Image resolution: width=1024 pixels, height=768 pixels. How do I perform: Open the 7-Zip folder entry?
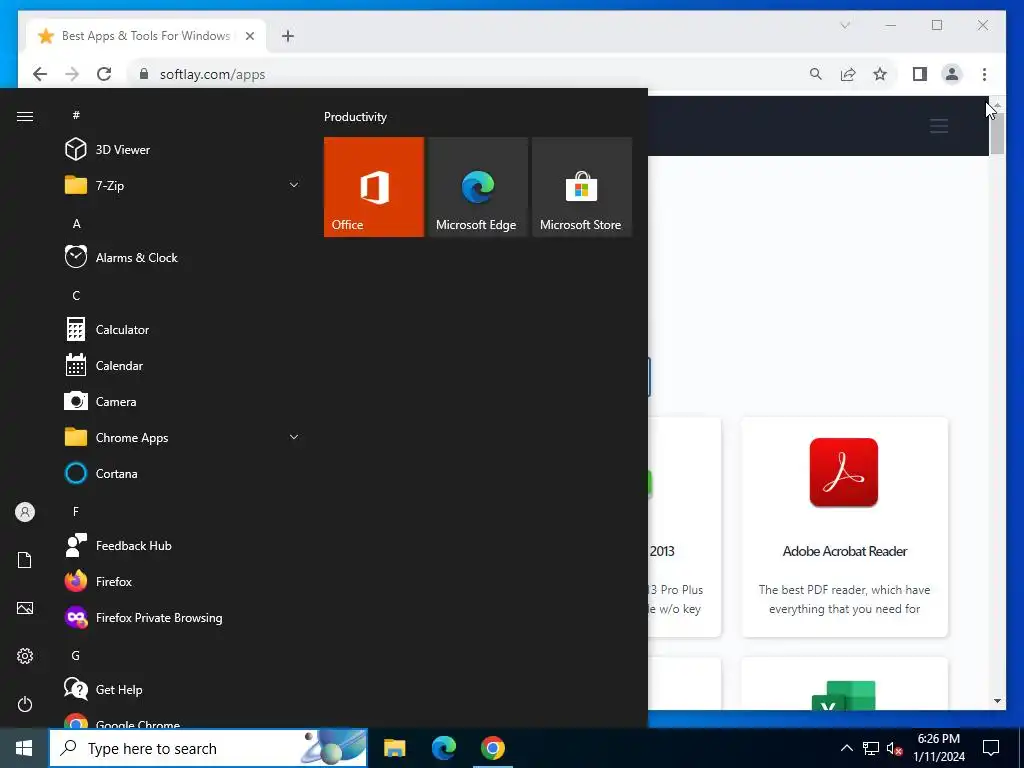(x=183, y=185)
